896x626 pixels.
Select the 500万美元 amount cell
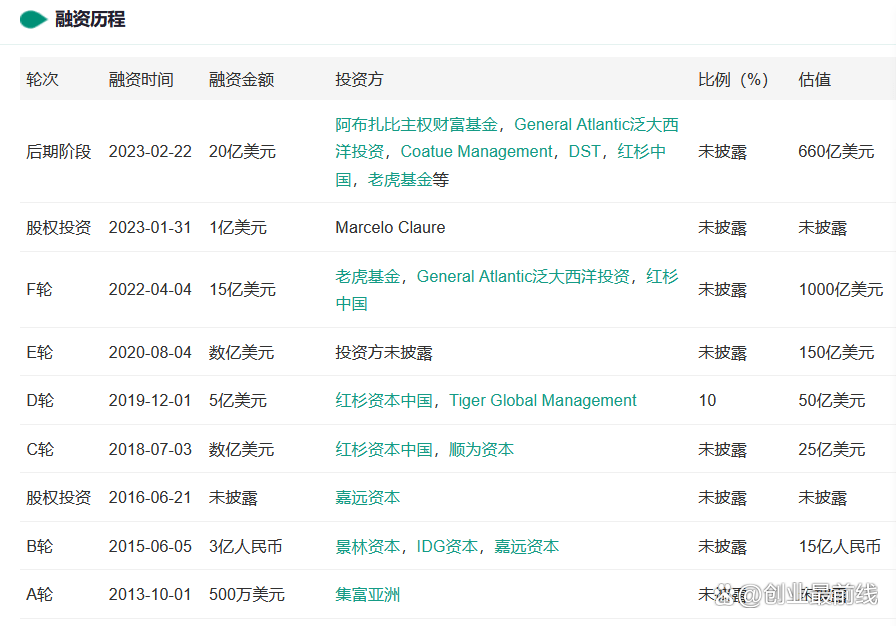click(247, 595)
